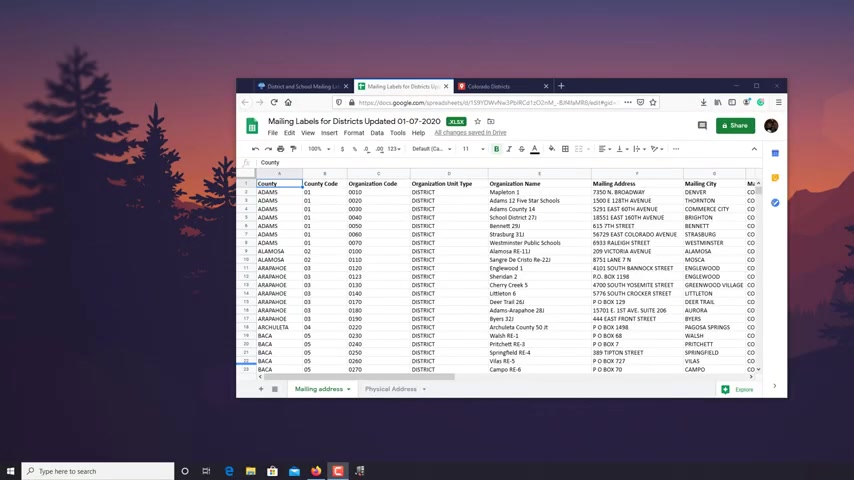This screenshot has width=854, height=480.
Task: Open the zoom 100% dropdown
Action: coord(319,149)
